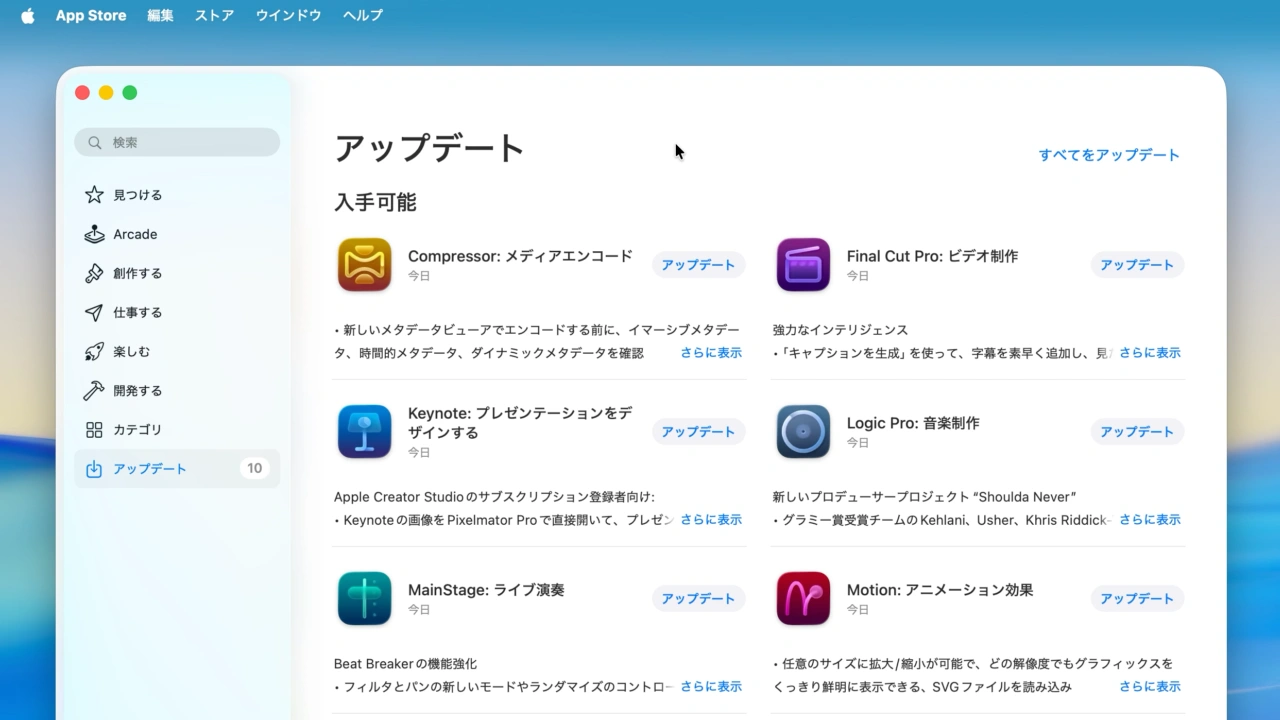Click text Beat Breakerの機能強化

click(405, 664)
